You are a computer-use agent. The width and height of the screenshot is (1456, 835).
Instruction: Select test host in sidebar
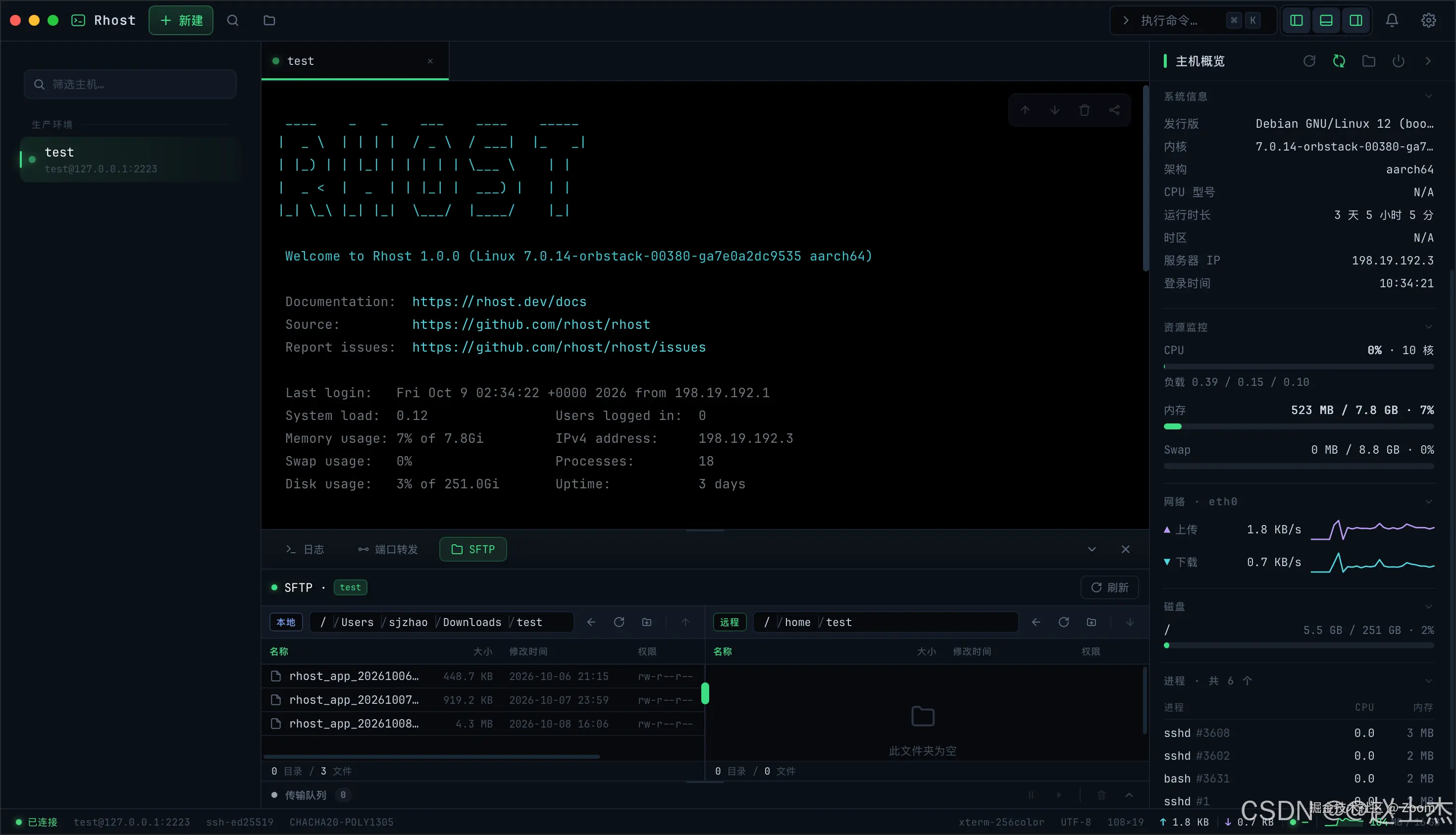(x=130, y=159)
